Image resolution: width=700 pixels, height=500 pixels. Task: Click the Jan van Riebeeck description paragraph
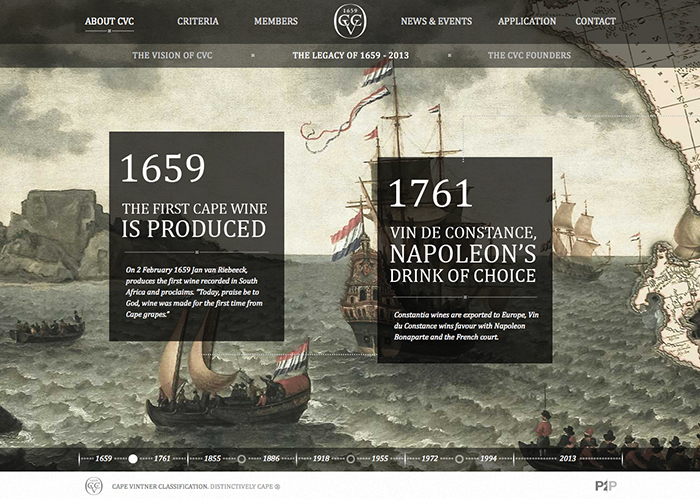194,292
